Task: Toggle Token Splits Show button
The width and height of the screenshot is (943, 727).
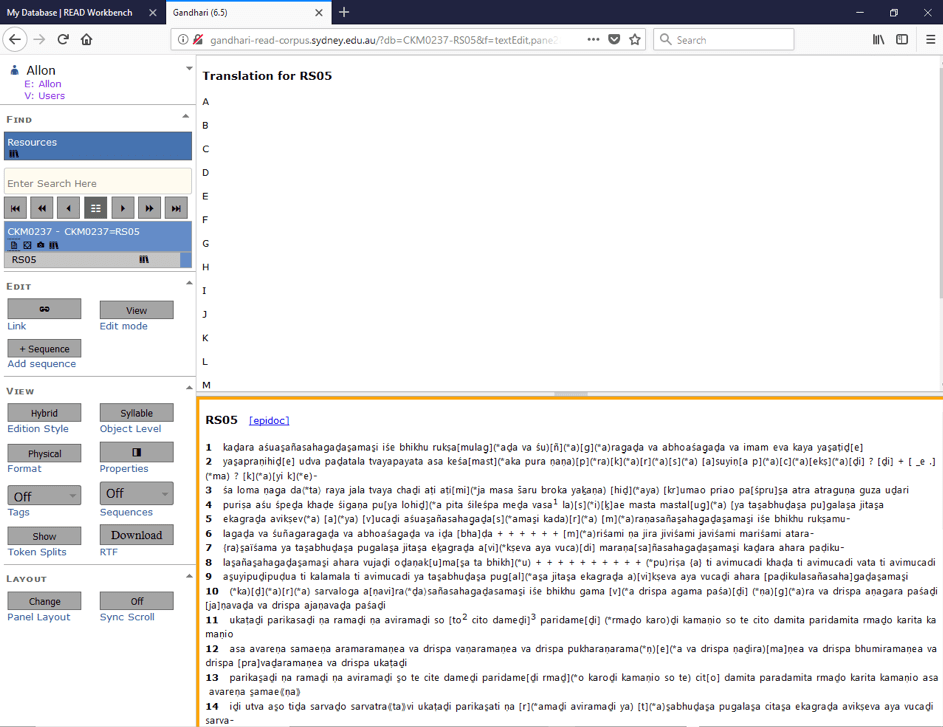Action: coord(44,536)
